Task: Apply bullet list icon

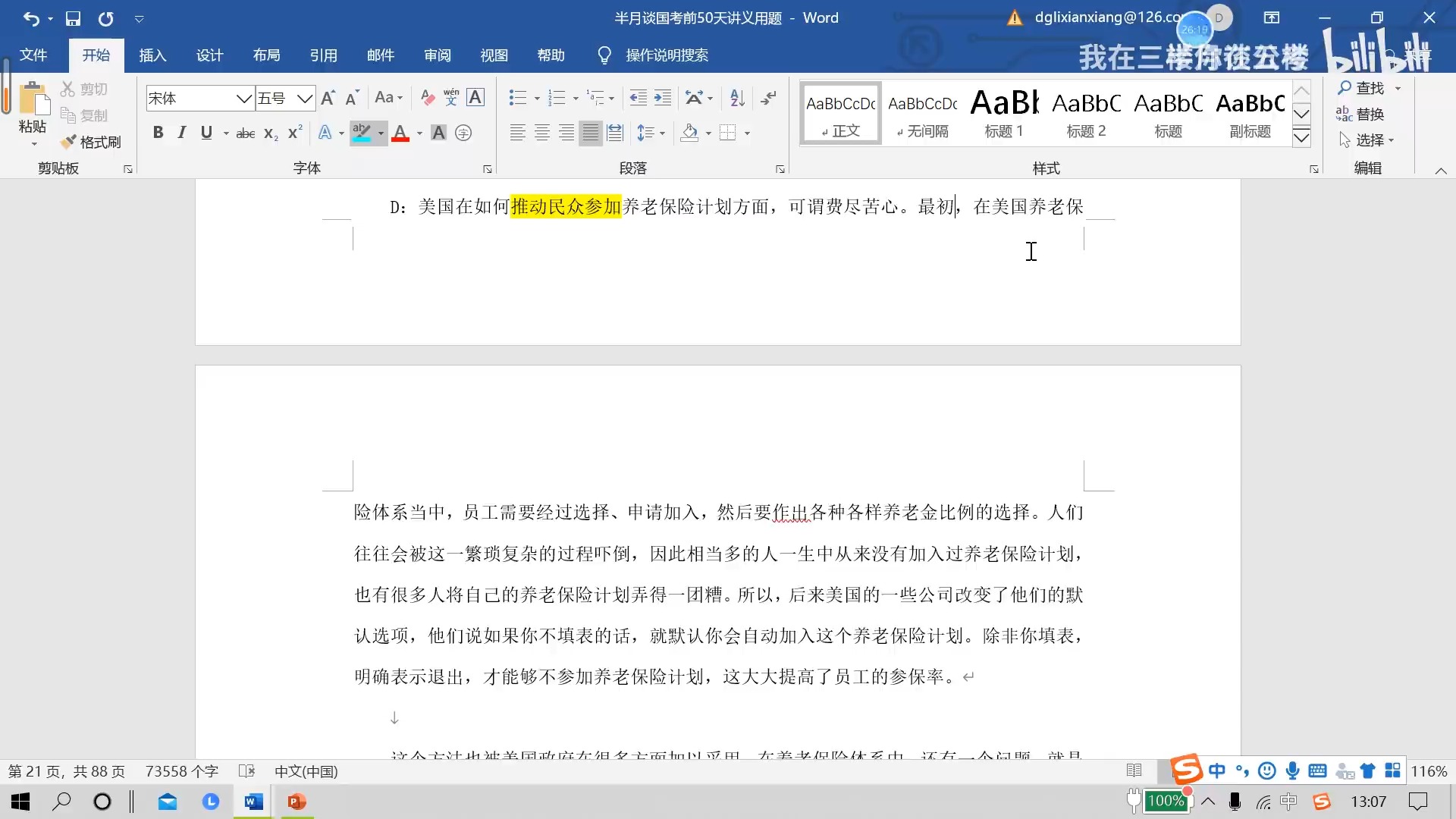Action: (518, 97)
